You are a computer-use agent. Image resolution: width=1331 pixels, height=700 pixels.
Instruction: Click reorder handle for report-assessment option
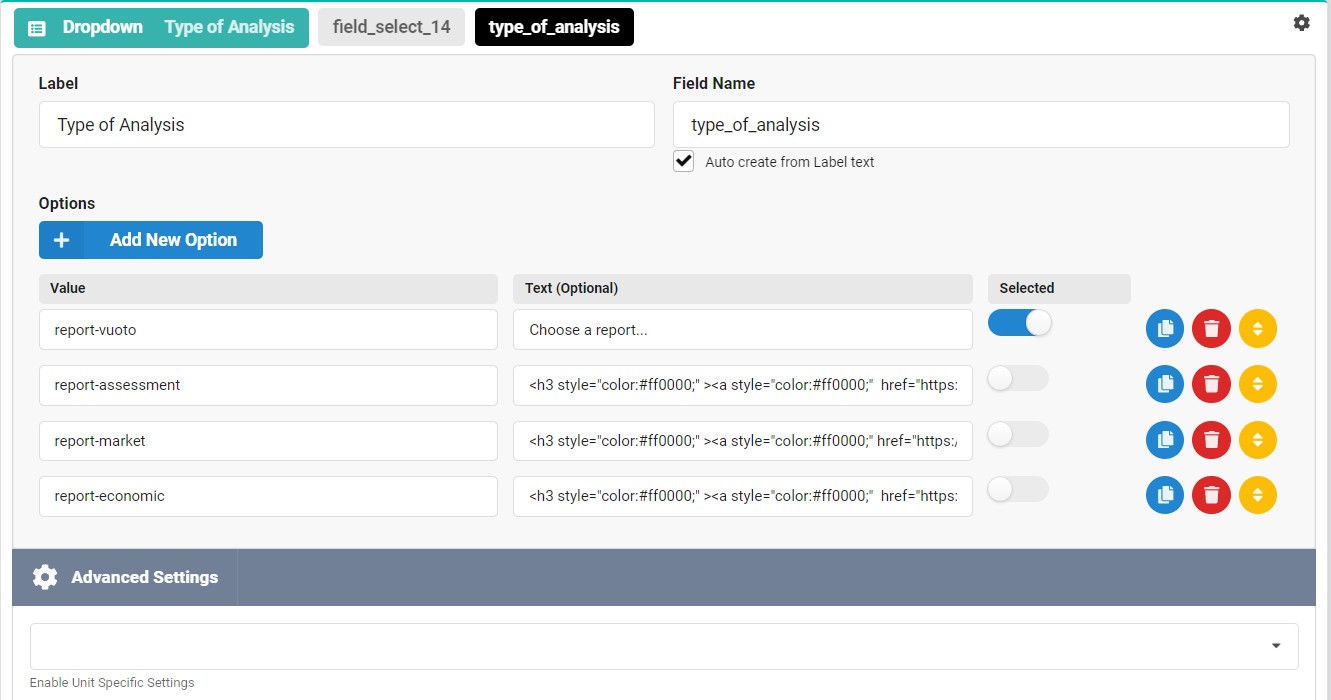point(1257,384)
